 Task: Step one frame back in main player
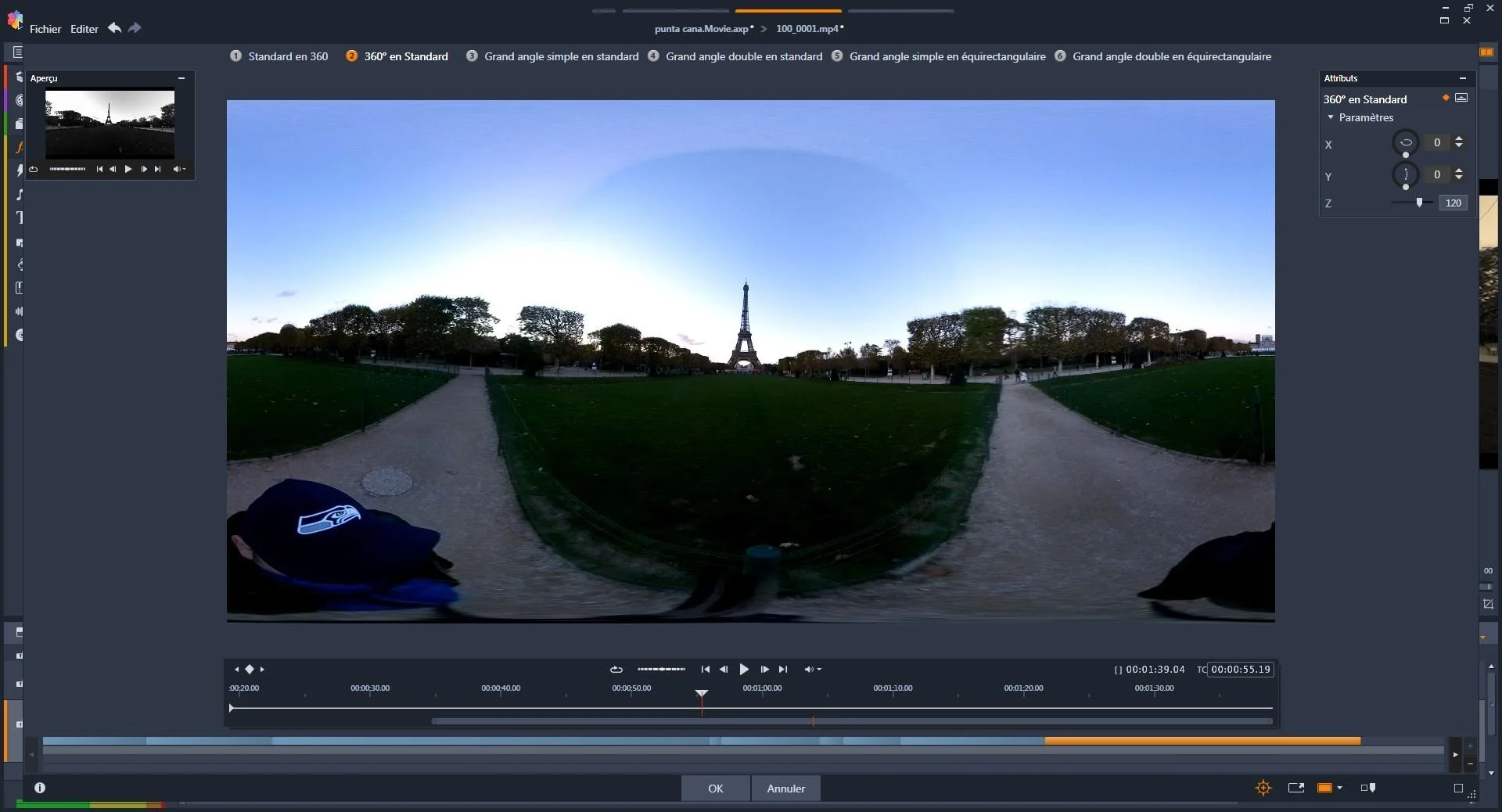point(724,670)
